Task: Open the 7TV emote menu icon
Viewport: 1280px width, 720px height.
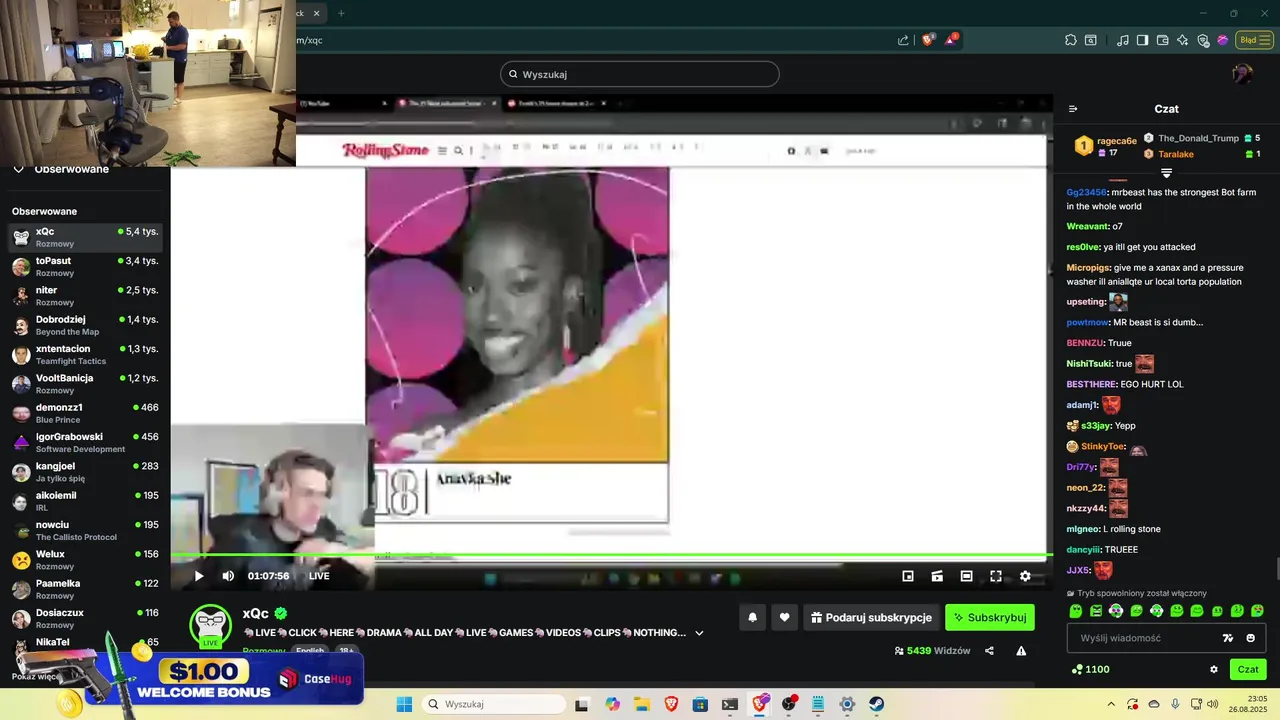Action: pos(1228,638)
